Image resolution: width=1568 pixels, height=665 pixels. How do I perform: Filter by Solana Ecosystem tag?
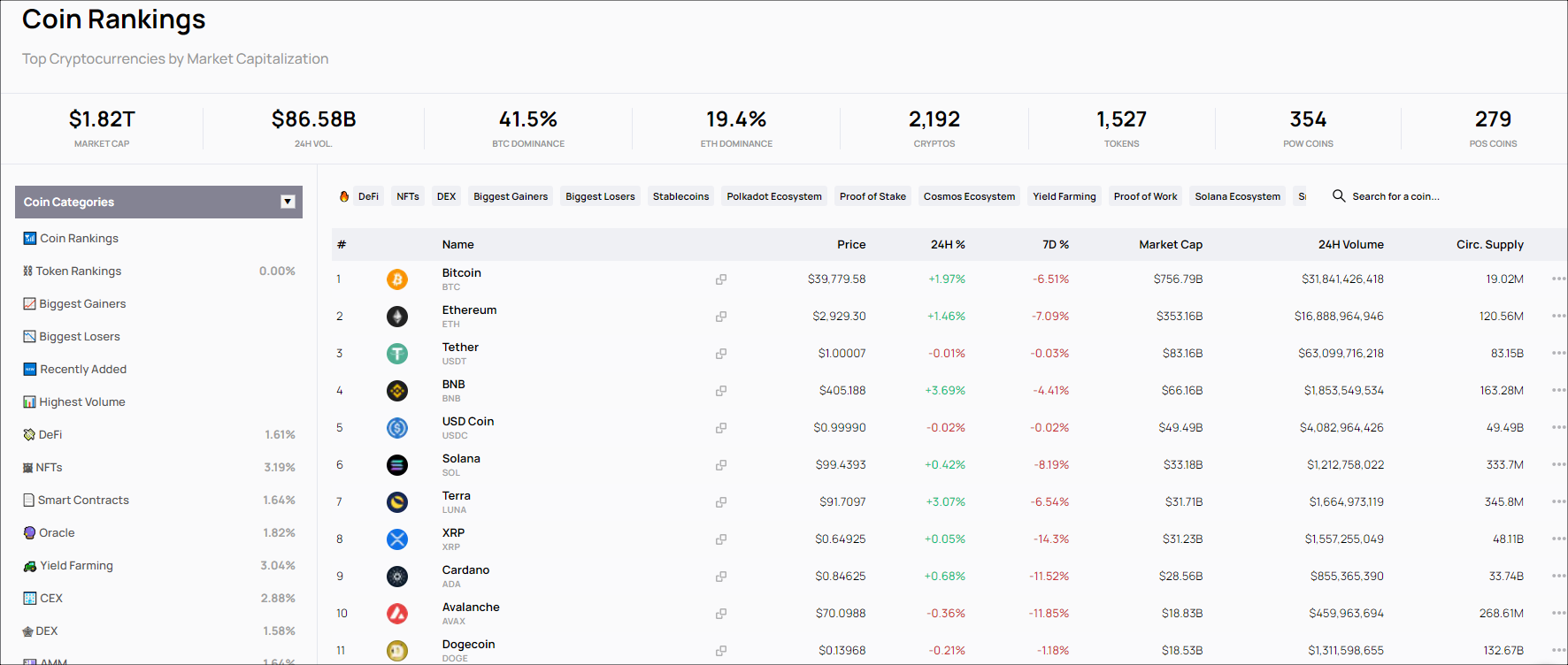pos(1238,196)
